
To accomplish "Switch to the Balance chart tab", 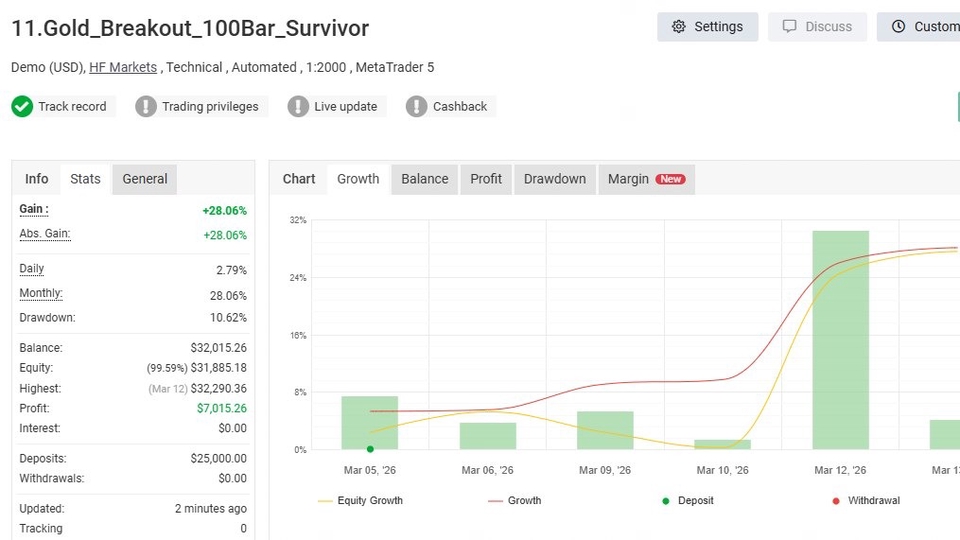I will (x=425, y=179).
